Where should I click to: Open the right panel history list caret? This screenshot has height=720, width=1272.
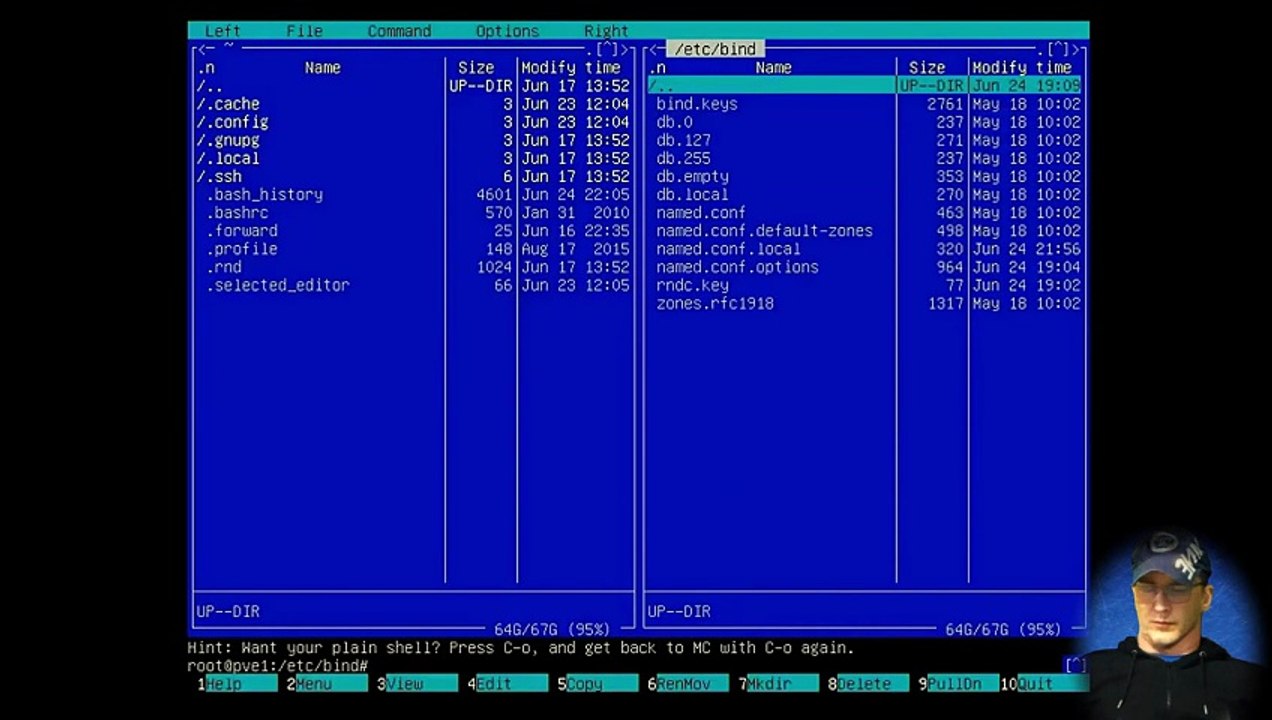pyautogui.click(x=1059, y=49)
